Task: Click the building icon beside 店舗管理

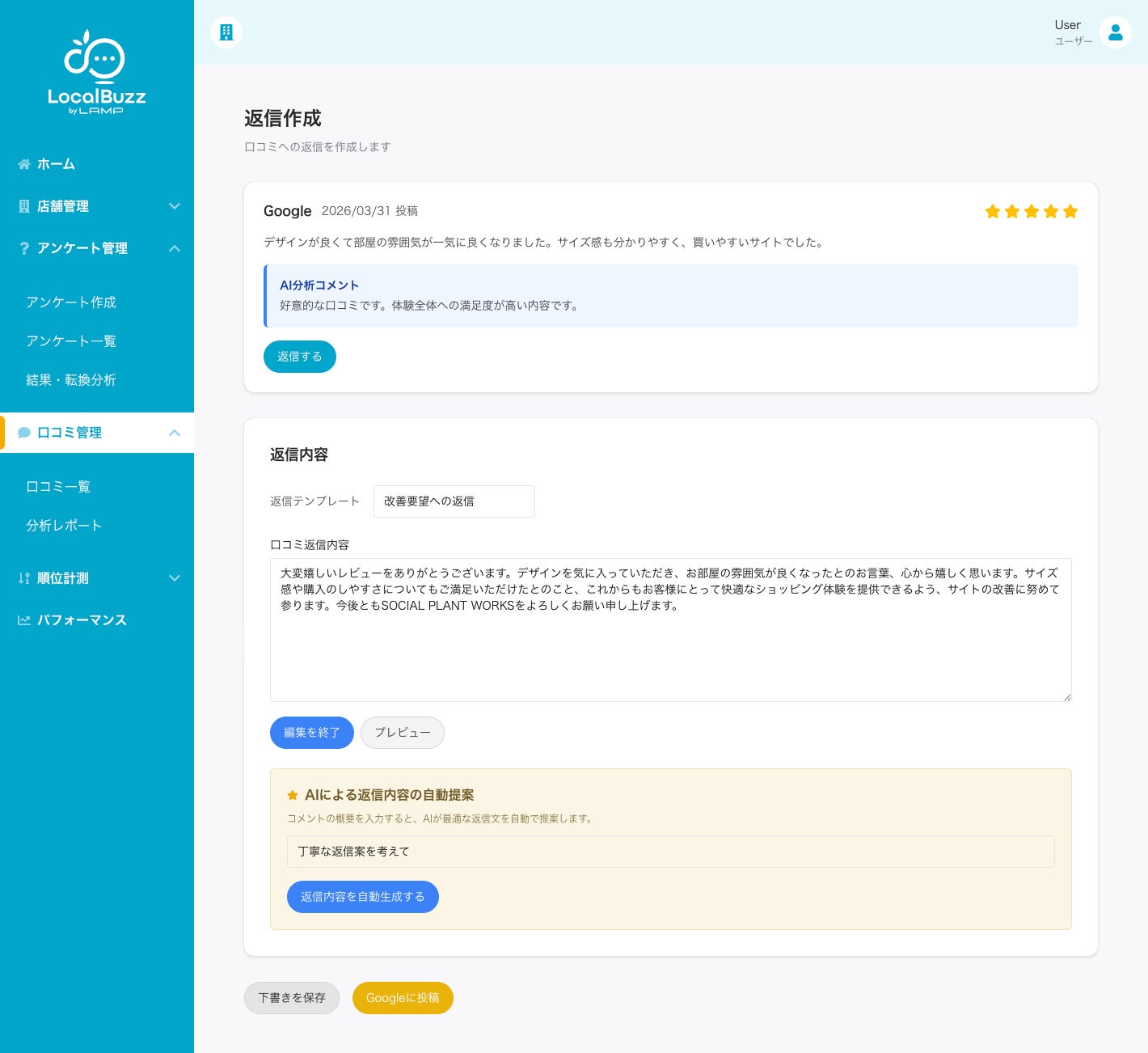Action: [x=24, y=206]
